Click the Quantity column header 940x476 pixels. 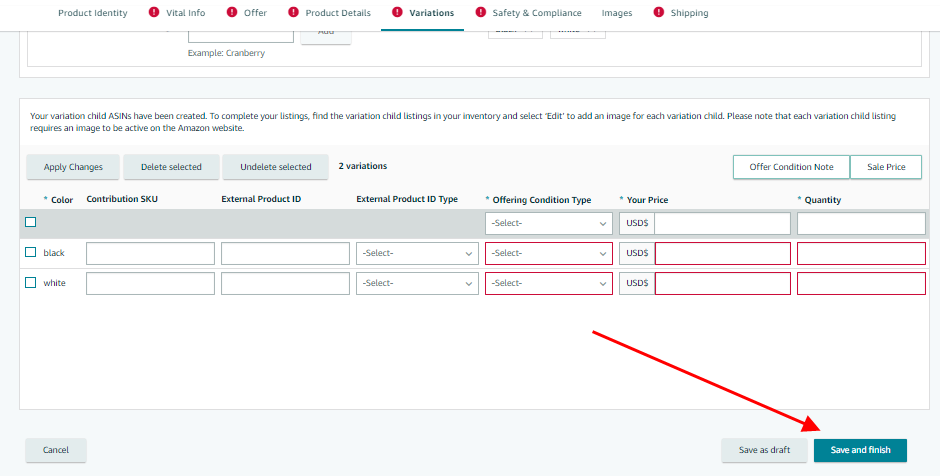[822, 200]
